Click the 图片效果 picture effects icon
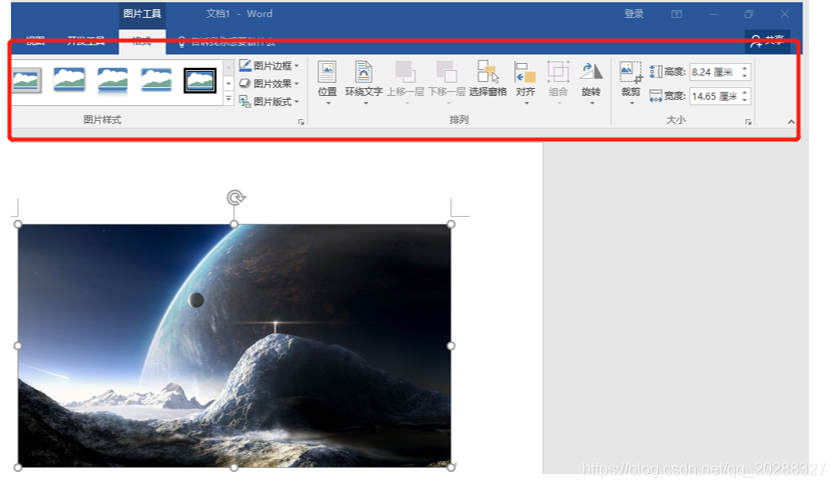The image size is (836, 488). (245, 83)
